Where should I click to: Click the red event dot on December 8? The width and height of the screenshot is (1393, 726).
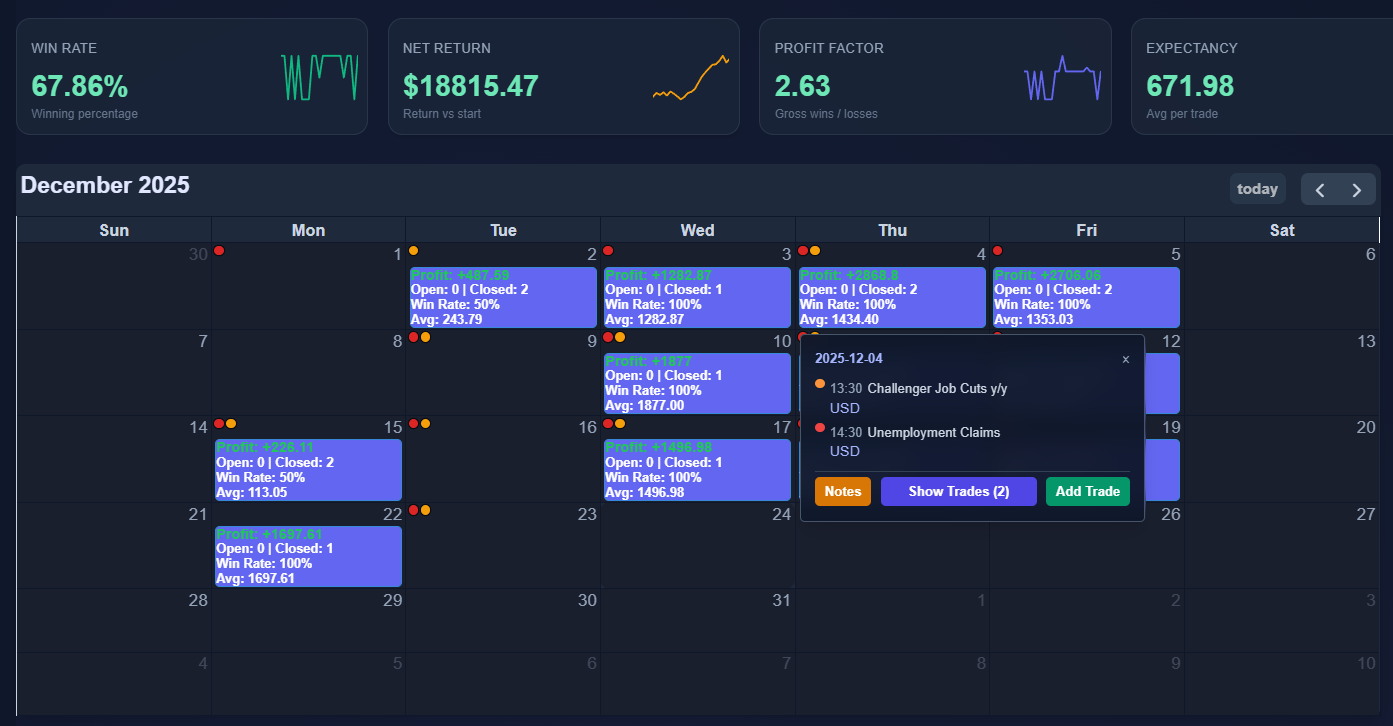tap(414, 338)
